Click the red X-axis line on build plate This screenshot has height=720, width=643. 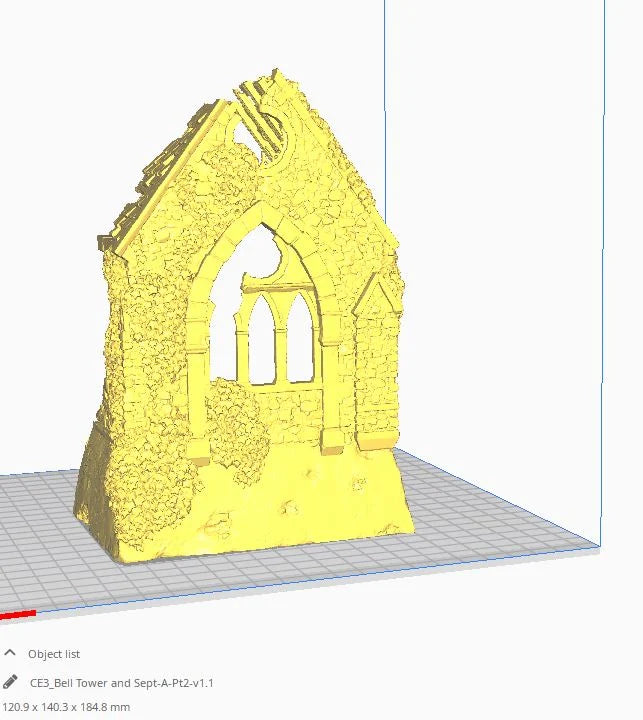coord(18,614)
